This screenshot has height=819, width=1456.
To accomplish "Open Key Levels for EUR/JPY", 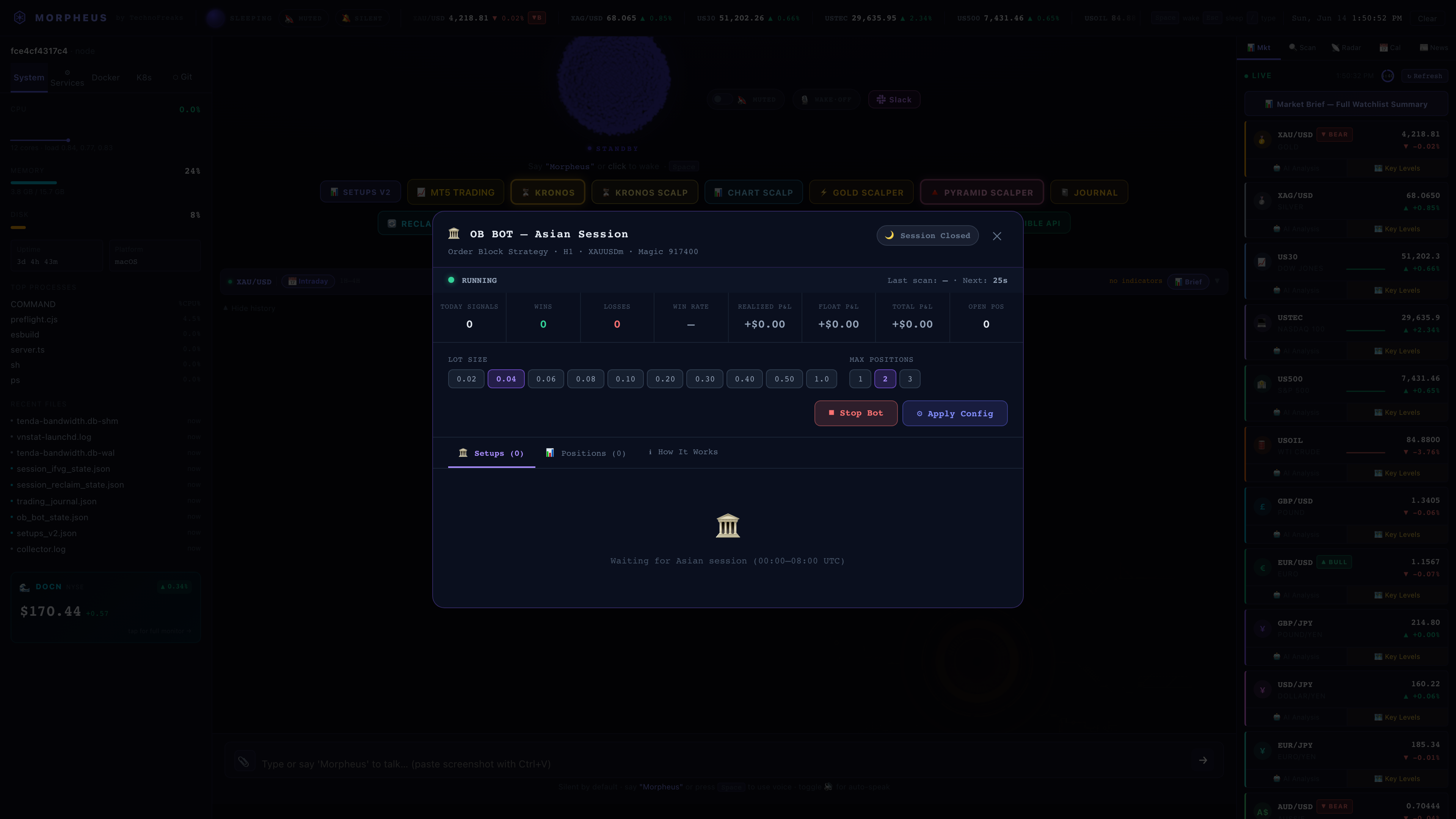I will click(1396, 778).
